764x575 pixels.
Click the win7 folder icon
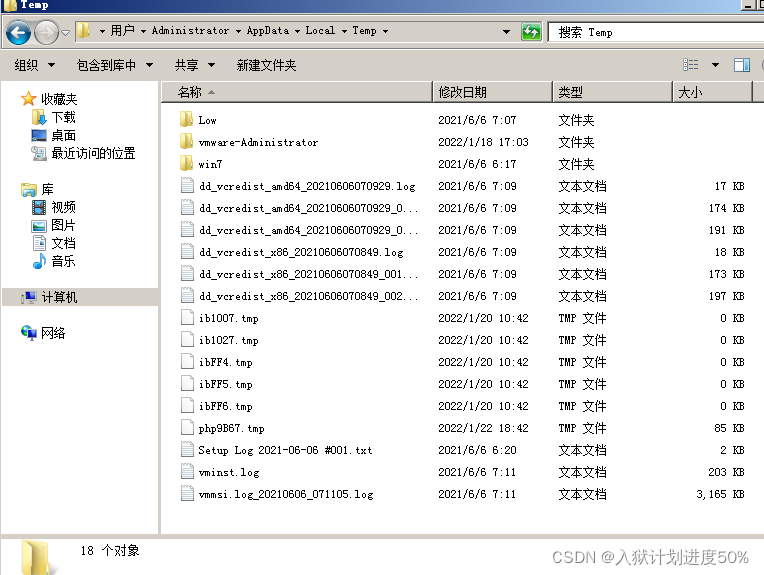[187, 163]
